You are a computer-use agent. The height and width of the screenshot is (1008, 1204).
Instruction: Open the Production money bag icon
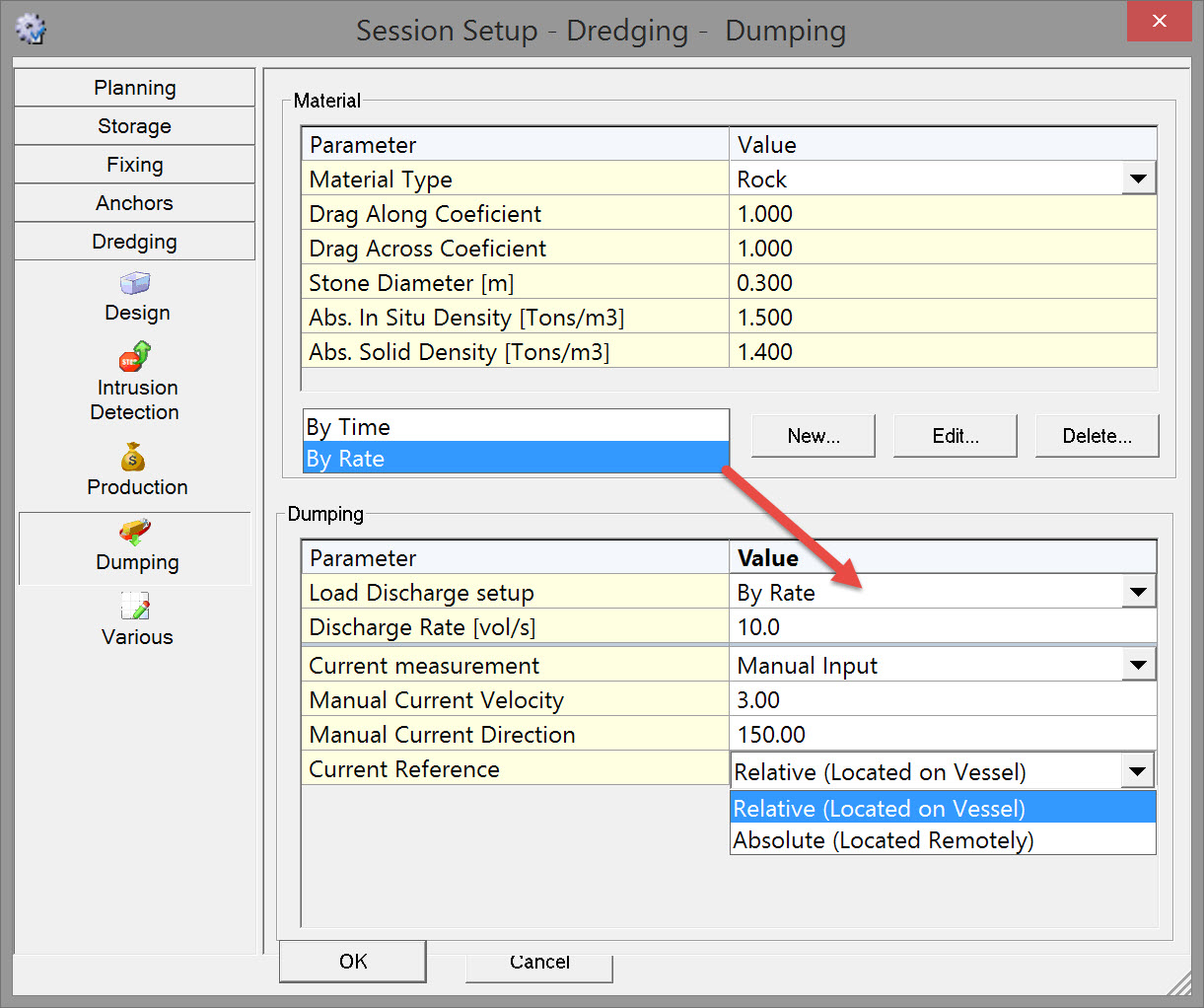(133, 458)
